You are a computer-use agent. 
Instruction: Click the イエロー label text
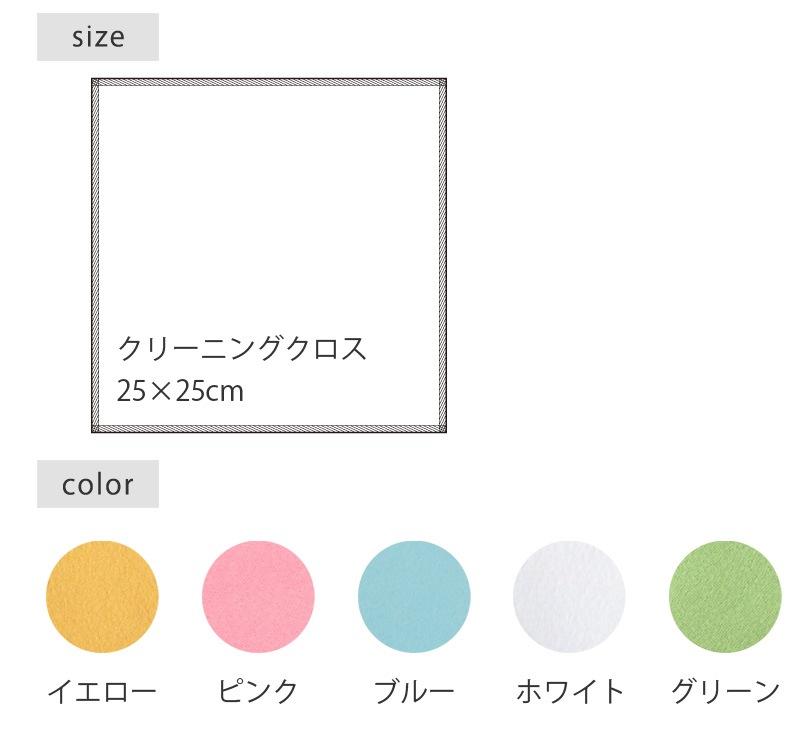click(x=102, y=691)
